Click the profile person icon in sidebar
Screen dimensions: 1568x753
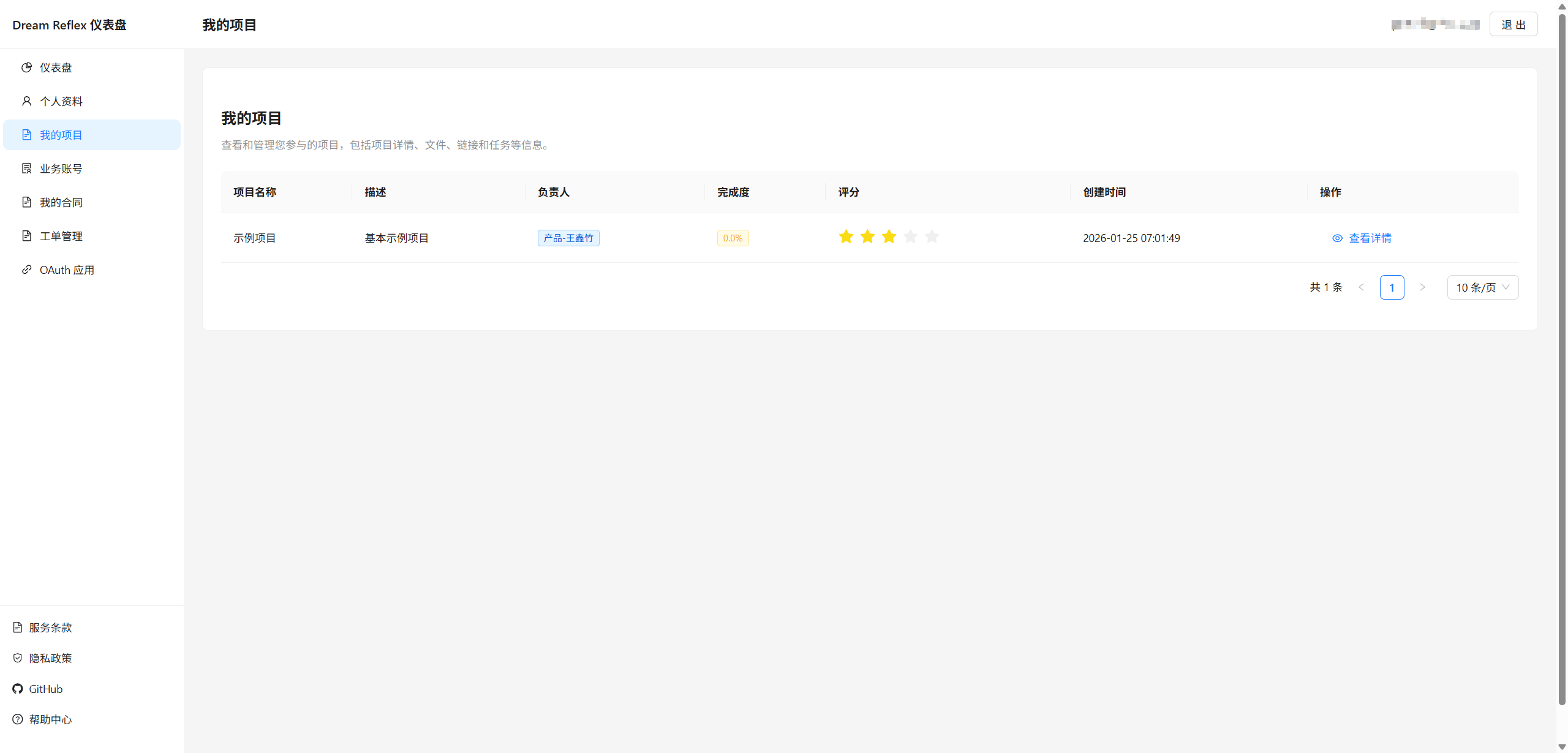[26, 101]
